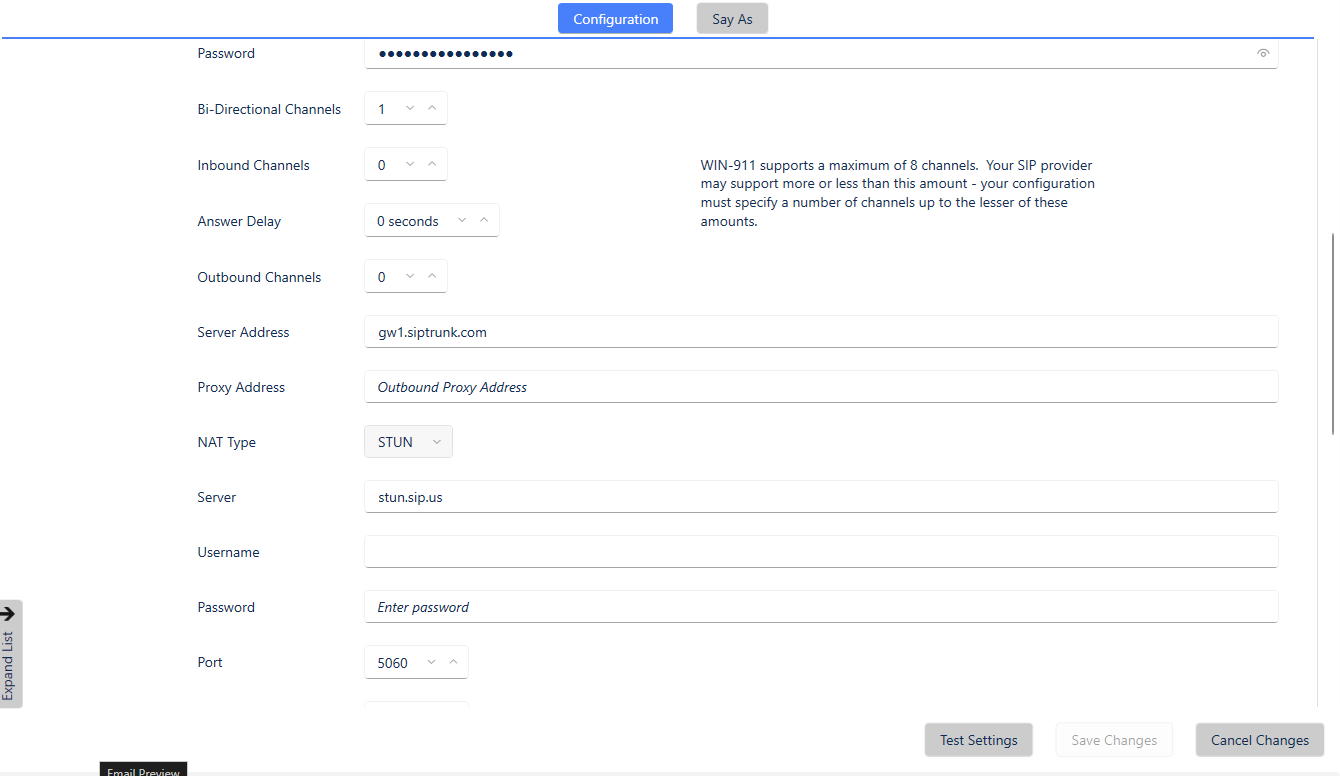Click inside the Server Address field

[x=700, y=331]
